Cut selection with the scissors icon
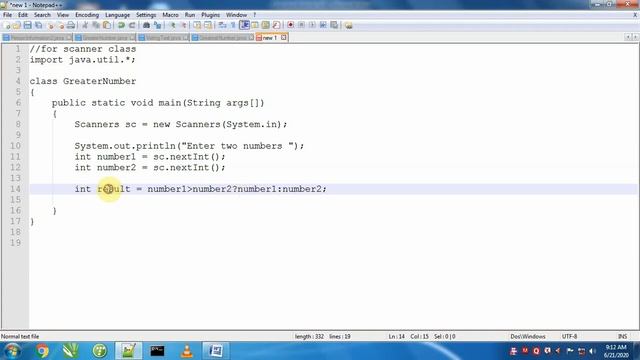 point(85,25)
